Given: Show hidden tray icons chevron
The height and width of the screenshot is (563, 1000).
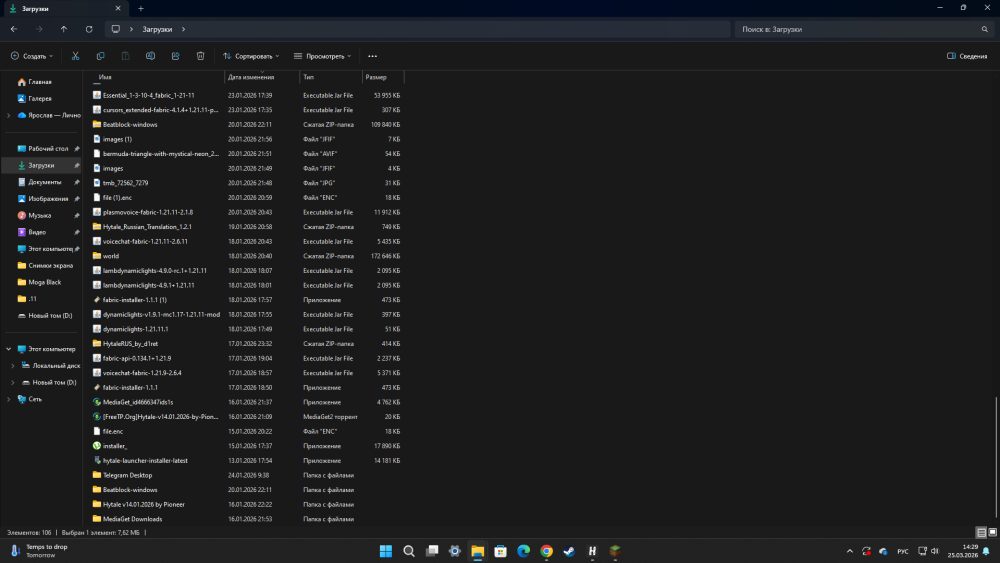Looking at the screenshot, I should pyautogui.click(x=849, y=551).
